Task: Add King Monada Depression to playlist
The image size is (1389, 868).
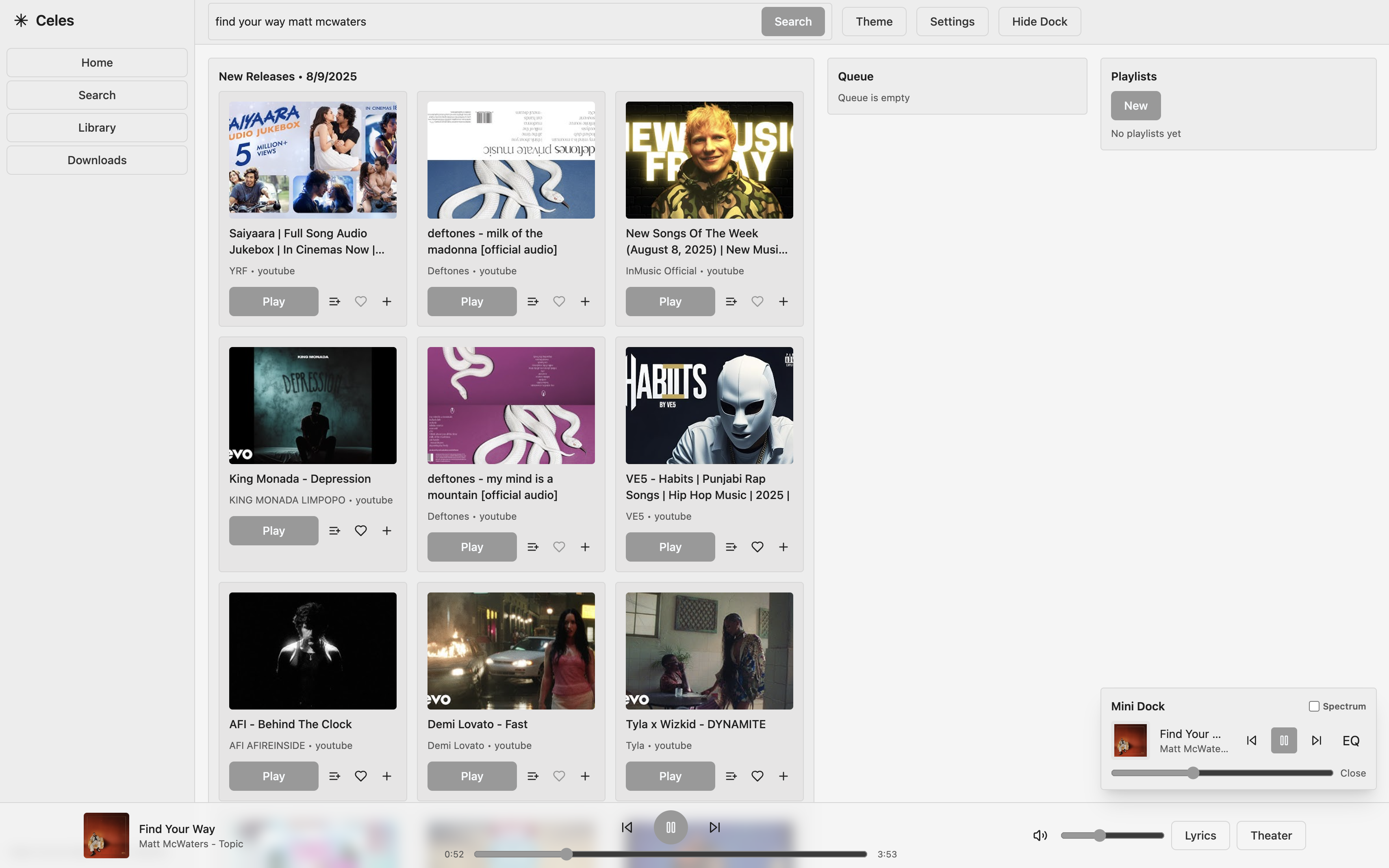Action: [x=387, y=530]
